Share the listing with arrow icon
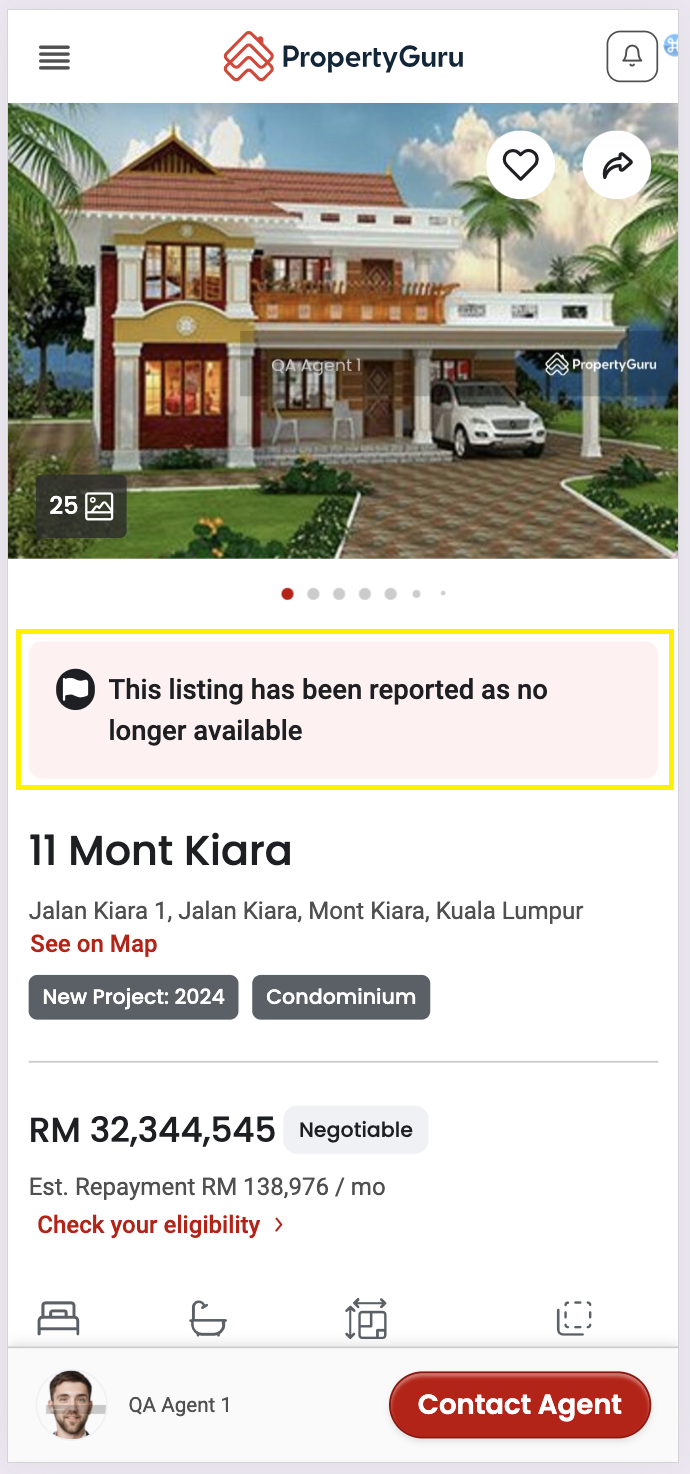 618,164
